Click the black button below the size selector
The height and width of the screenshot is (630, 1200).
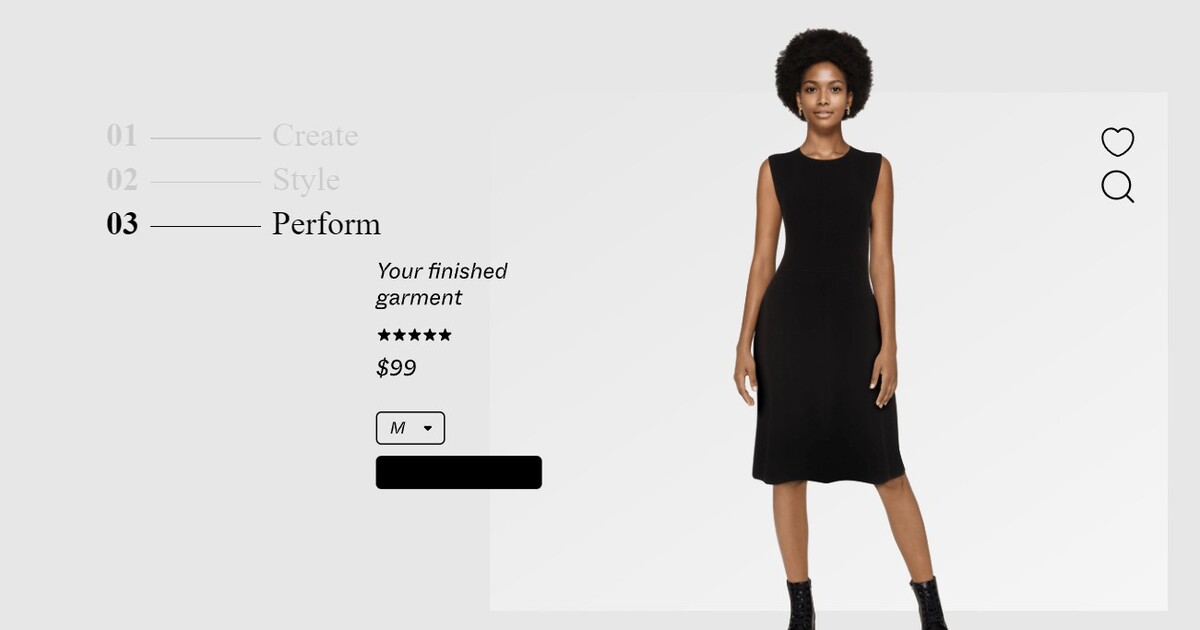click(x=459, y=472)
